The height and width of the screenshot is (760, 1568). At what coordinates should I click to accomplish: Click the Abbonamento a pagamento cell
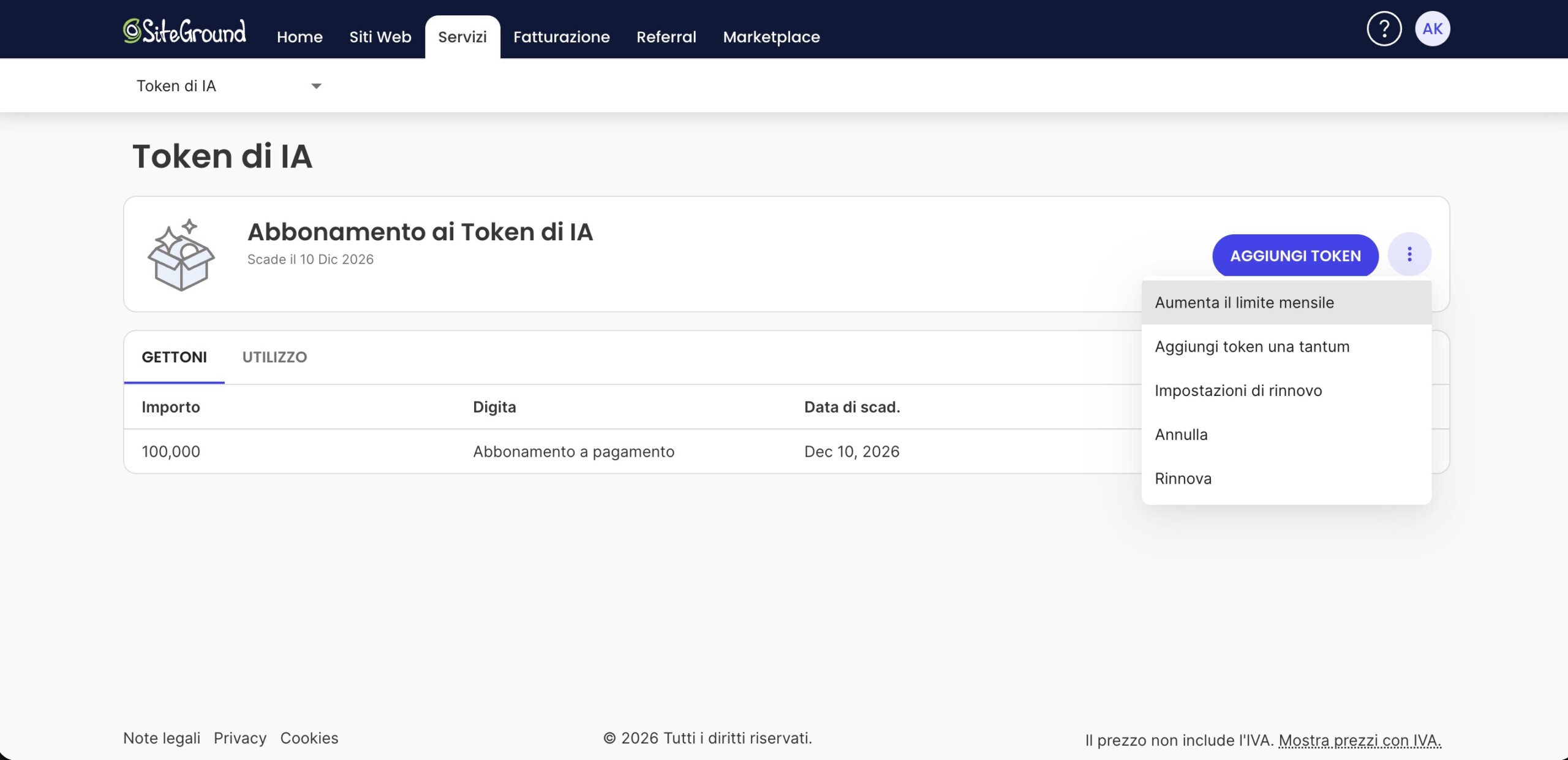pos(573,452)
